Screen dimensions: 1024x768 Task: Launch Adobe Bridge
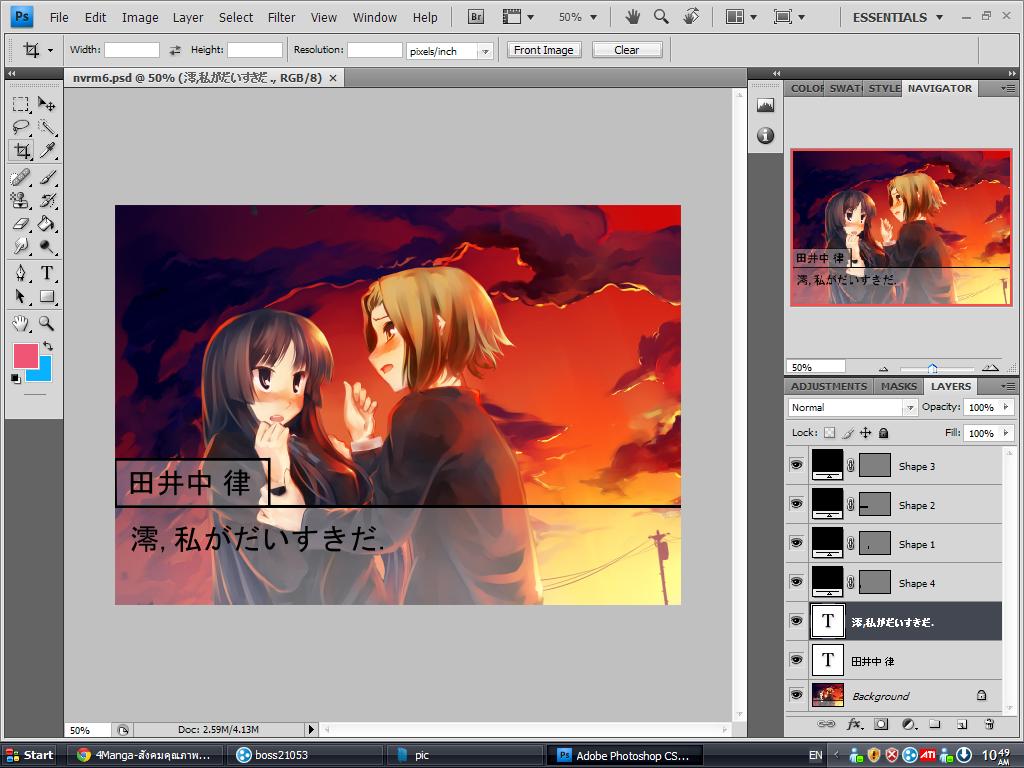coord(476,17)
